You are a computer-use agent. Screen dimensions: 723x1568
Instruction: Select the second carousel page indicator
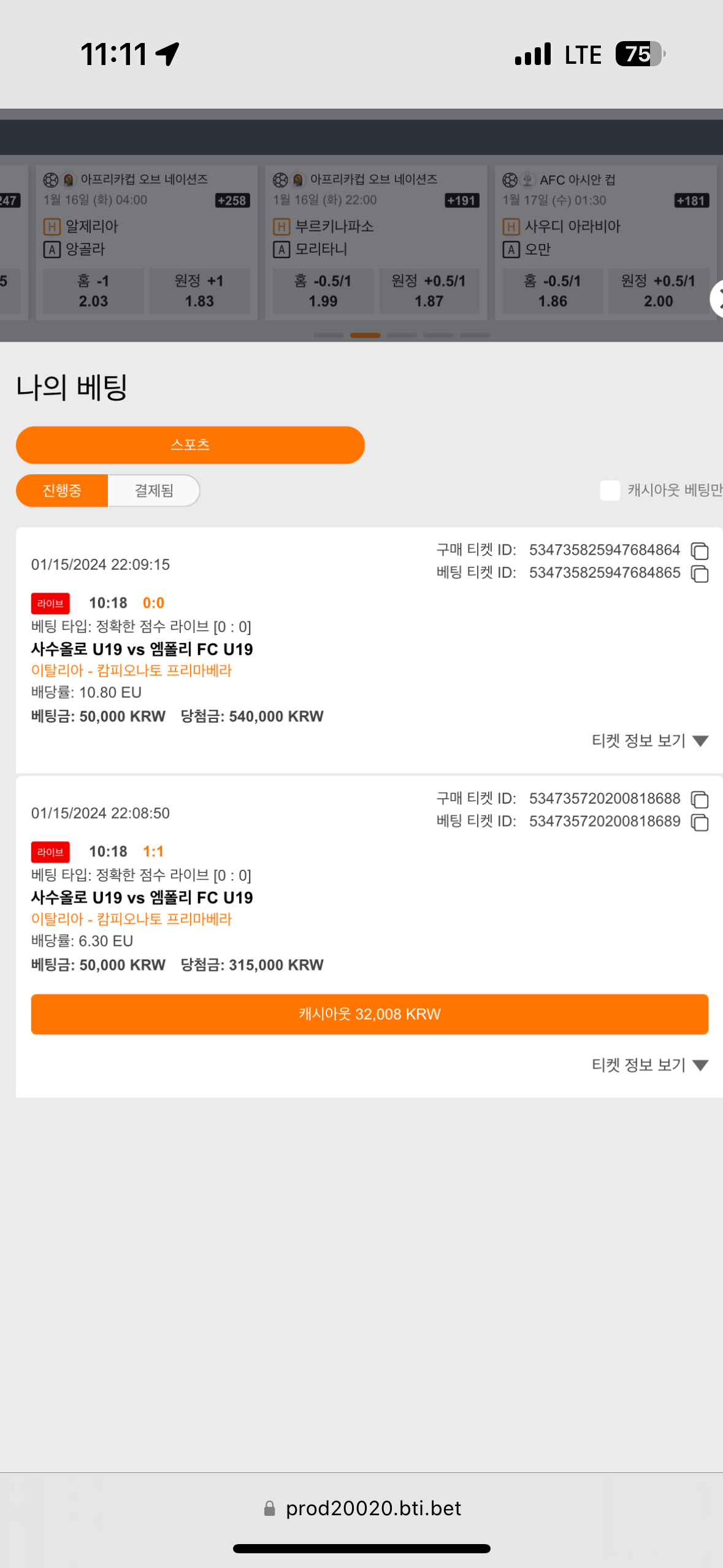click(x=365, y=336)
